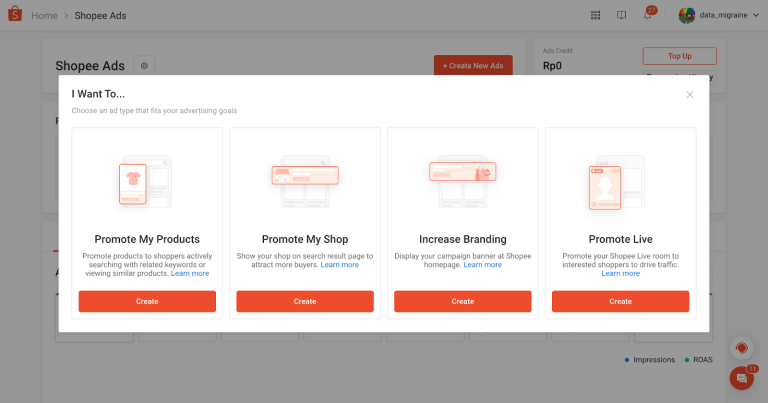Screen dimensions: 768x403
Task: Click the red support assistant icon
Action: coord(741,348)
